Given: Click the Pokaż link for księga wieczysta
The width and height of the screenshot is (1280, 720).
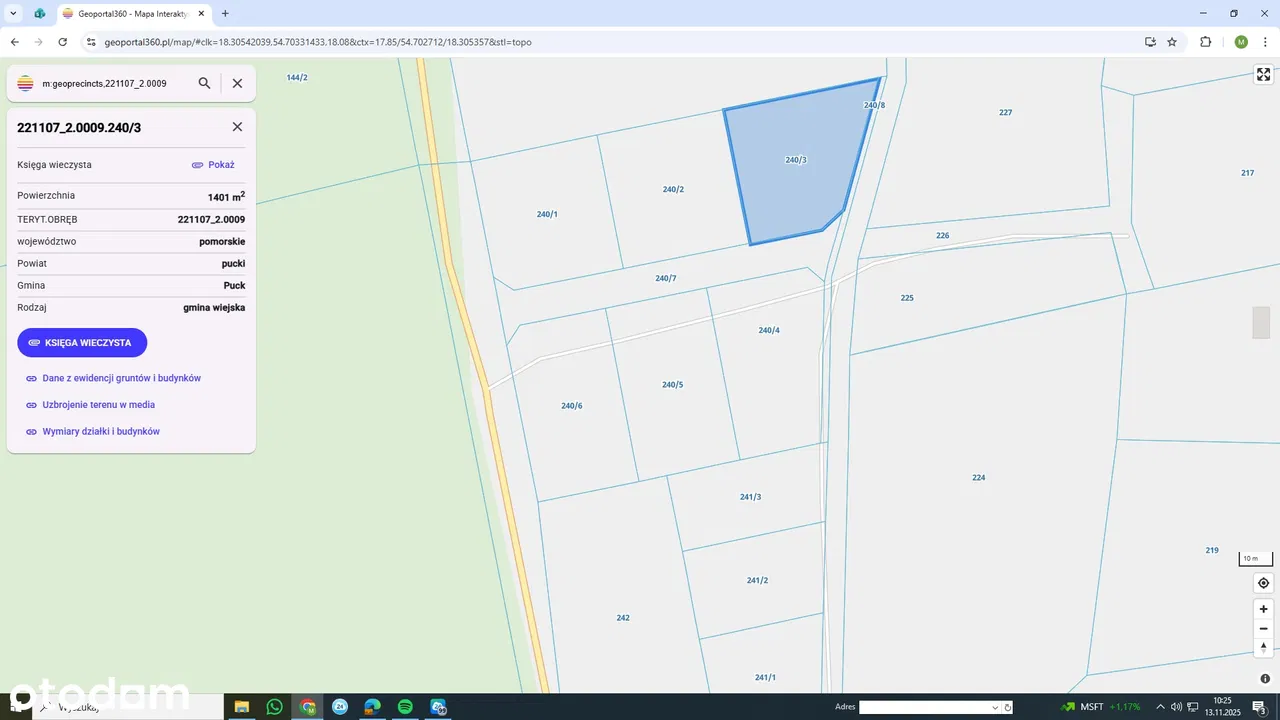Looking at the screenshot, I should 213,165.
